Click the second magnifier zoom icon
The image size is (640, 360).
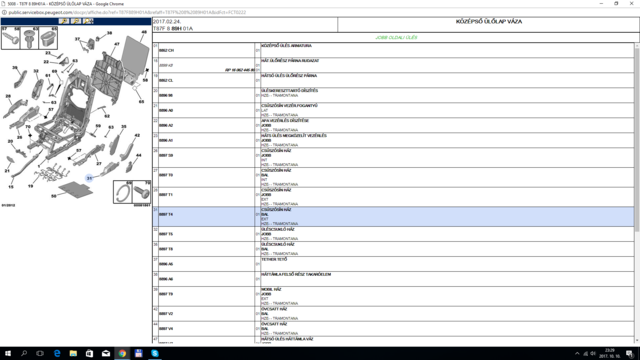(76, 21)
